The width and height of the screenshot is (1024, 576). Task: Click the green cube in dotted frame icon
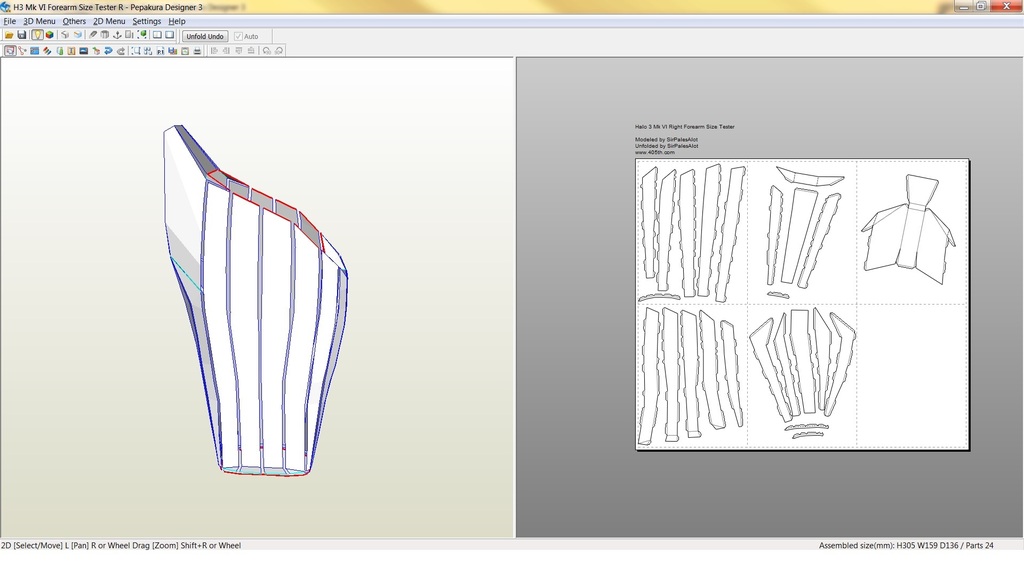point(142,35)
